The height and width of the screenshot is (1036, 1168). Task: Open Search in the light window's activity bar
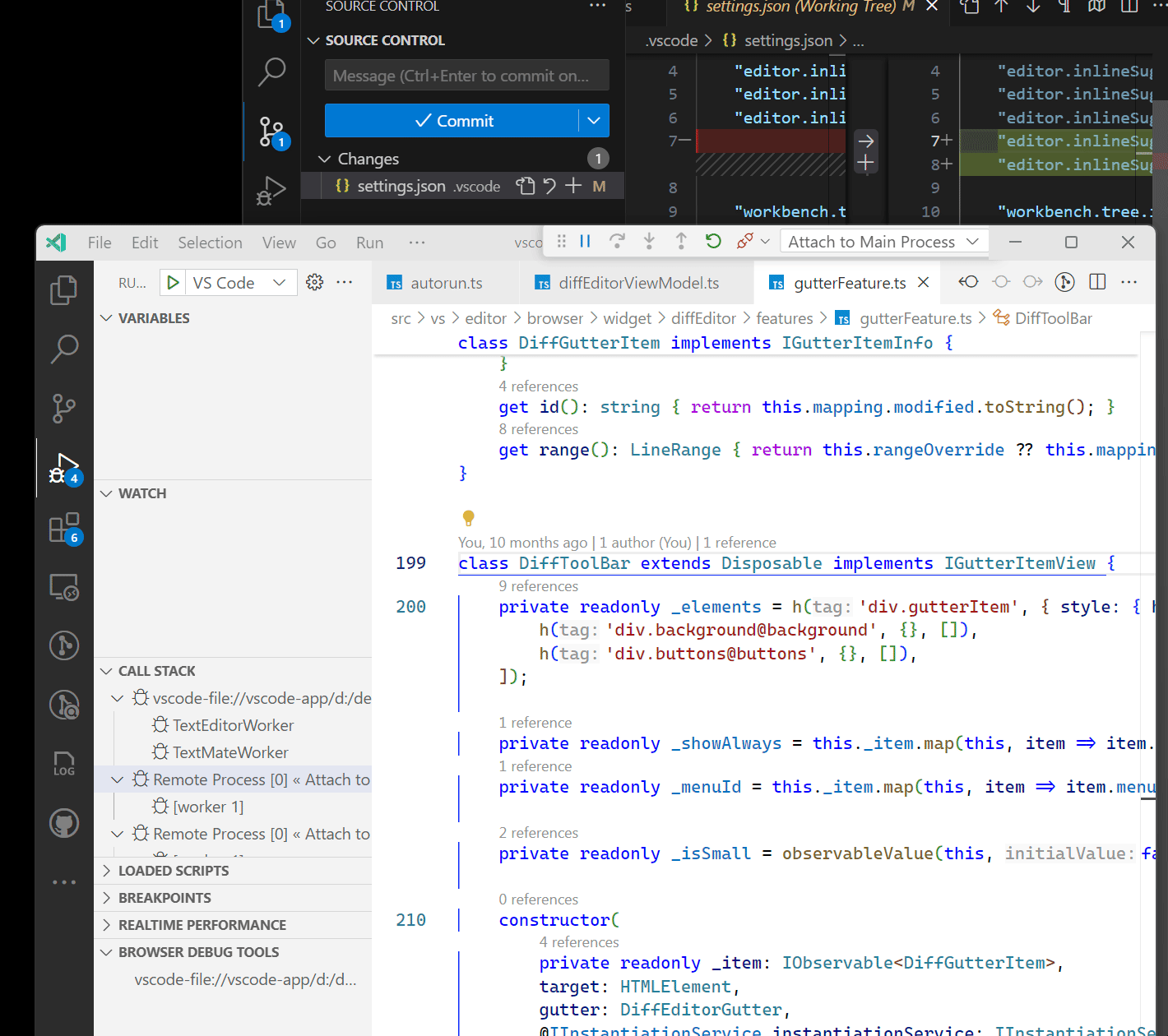click(64, 349)
